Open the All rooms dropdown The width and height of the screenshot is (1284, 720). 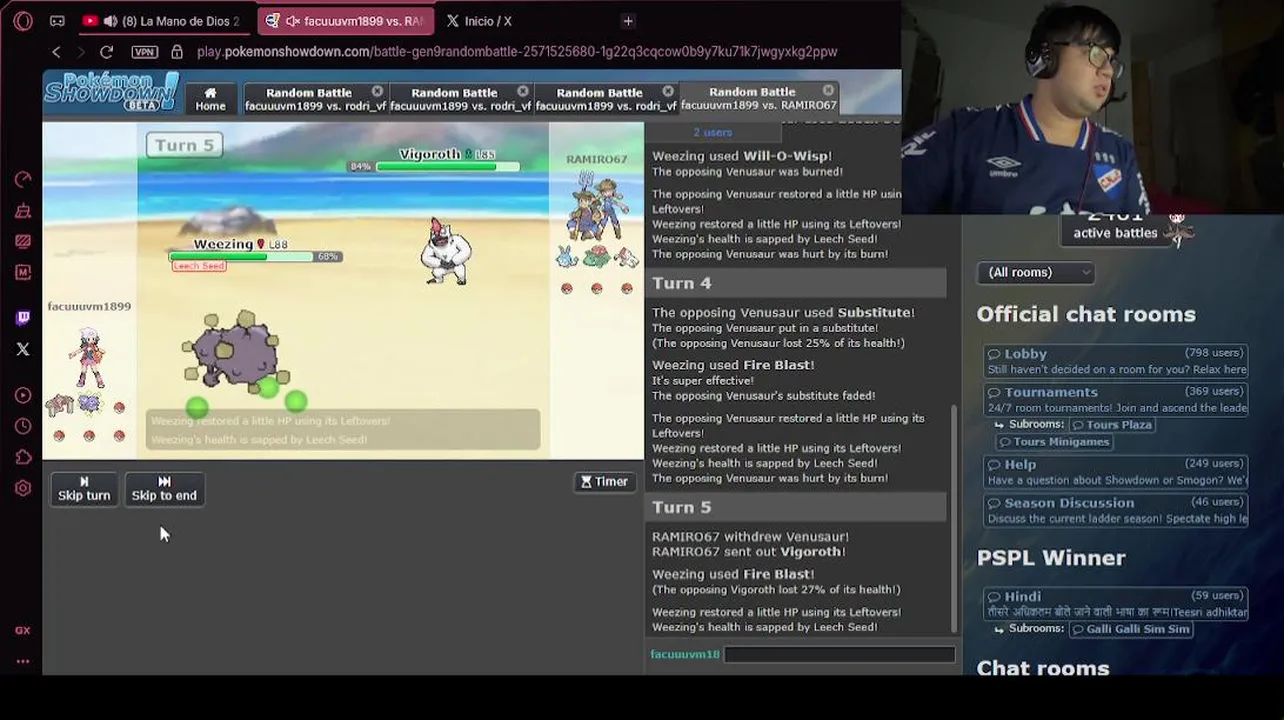1036,272
